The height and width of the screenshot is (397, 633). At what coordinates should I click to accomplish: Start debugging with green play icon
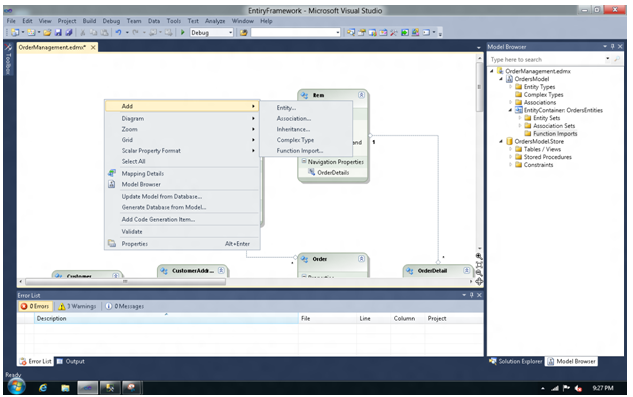coord(182,32)
